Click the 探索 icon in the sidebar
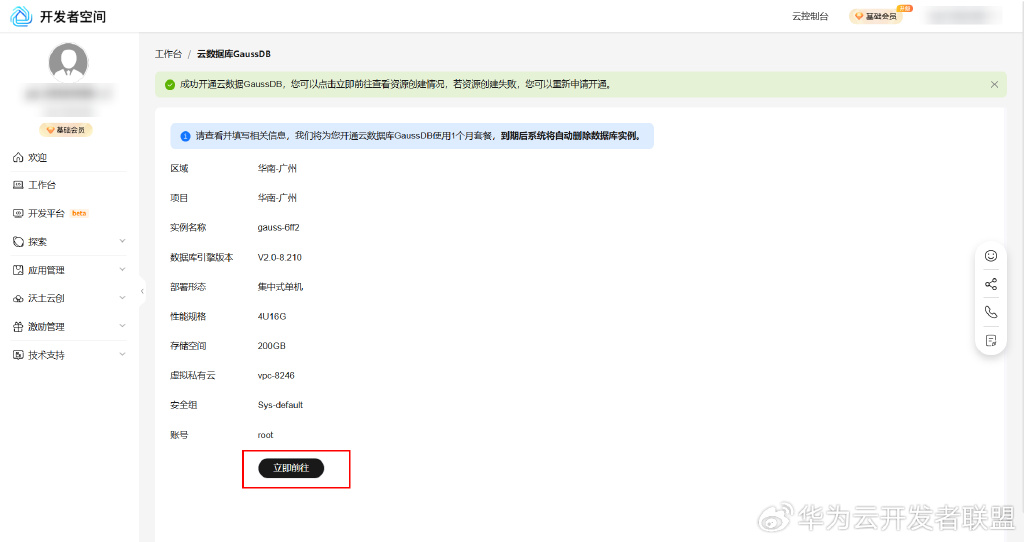 (x=18, y=242)
